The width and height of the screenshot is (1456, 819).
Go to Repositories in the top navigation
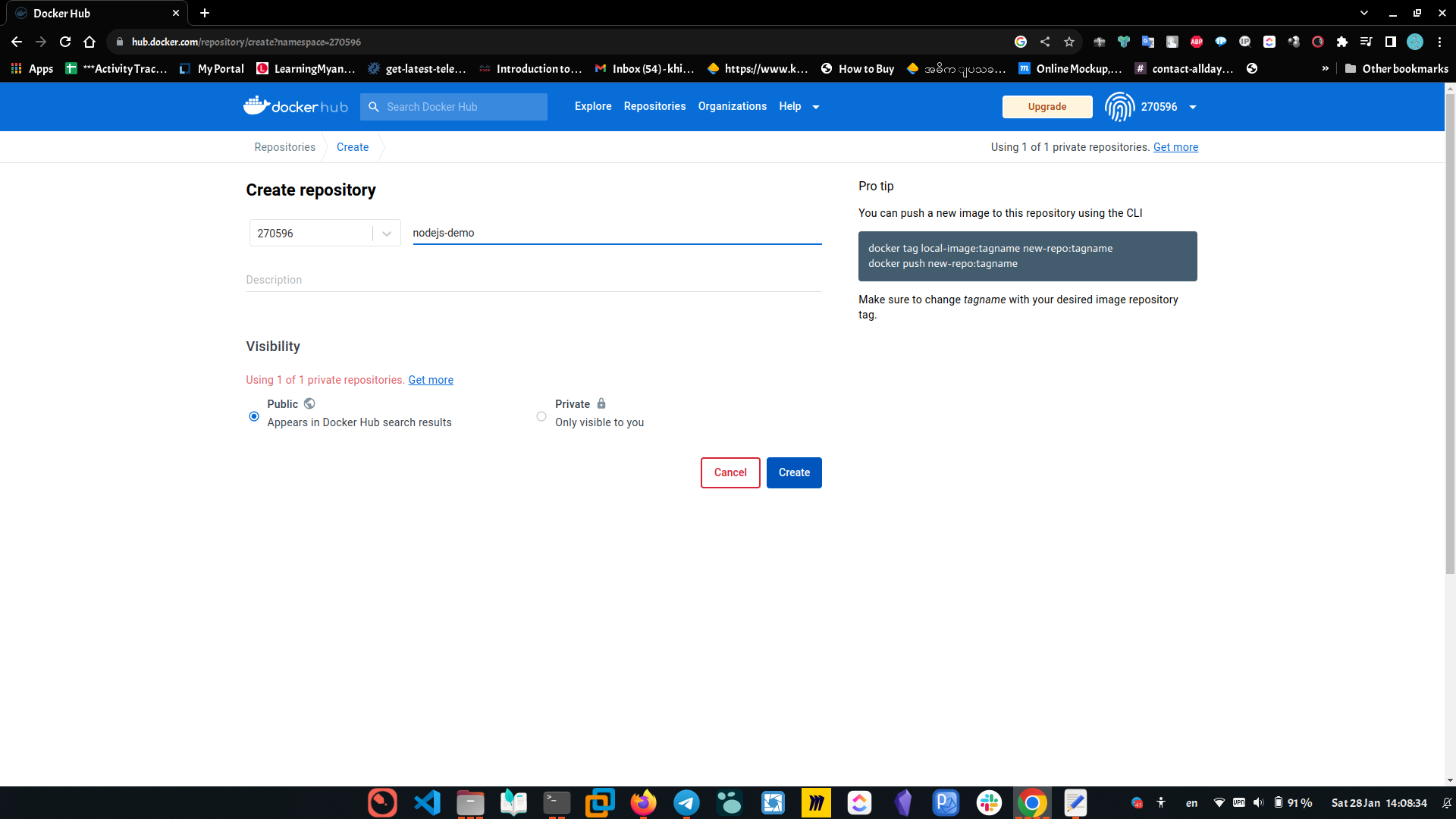click(x=654, y=106)
